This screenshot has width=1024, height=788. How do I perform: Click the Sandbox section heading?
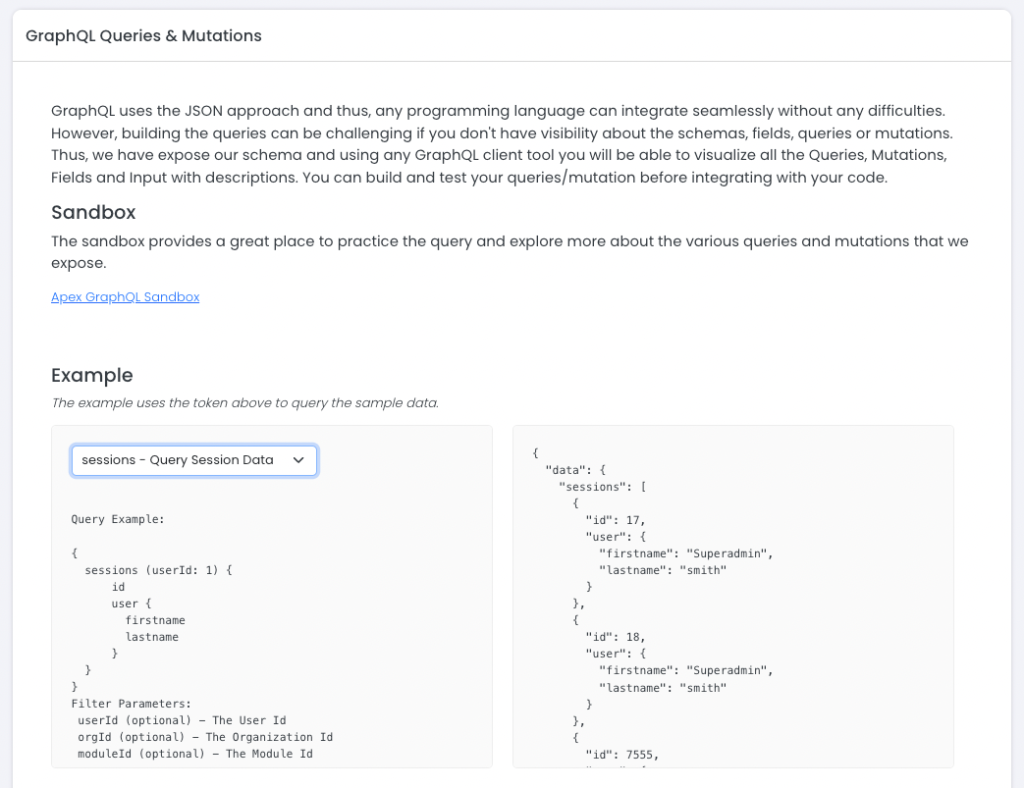[x=93, y=212]
